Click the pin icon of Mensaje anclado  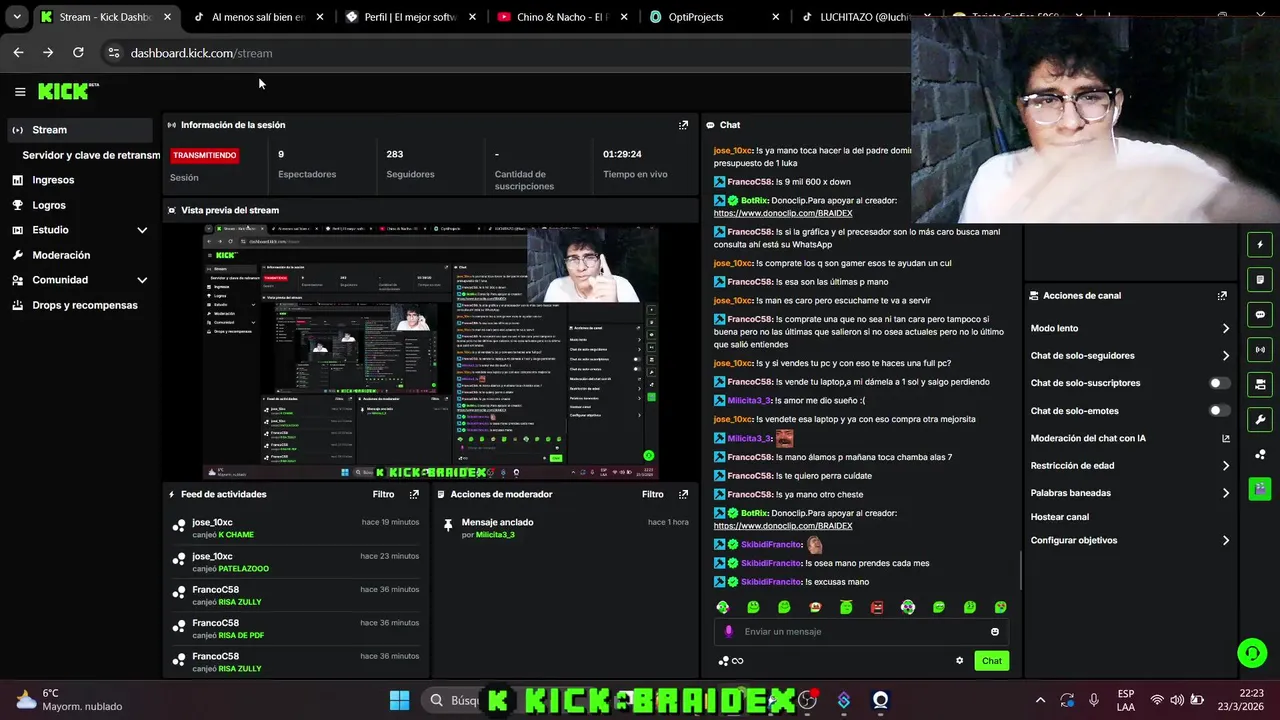pyautogui.click(x=448, y=524)
